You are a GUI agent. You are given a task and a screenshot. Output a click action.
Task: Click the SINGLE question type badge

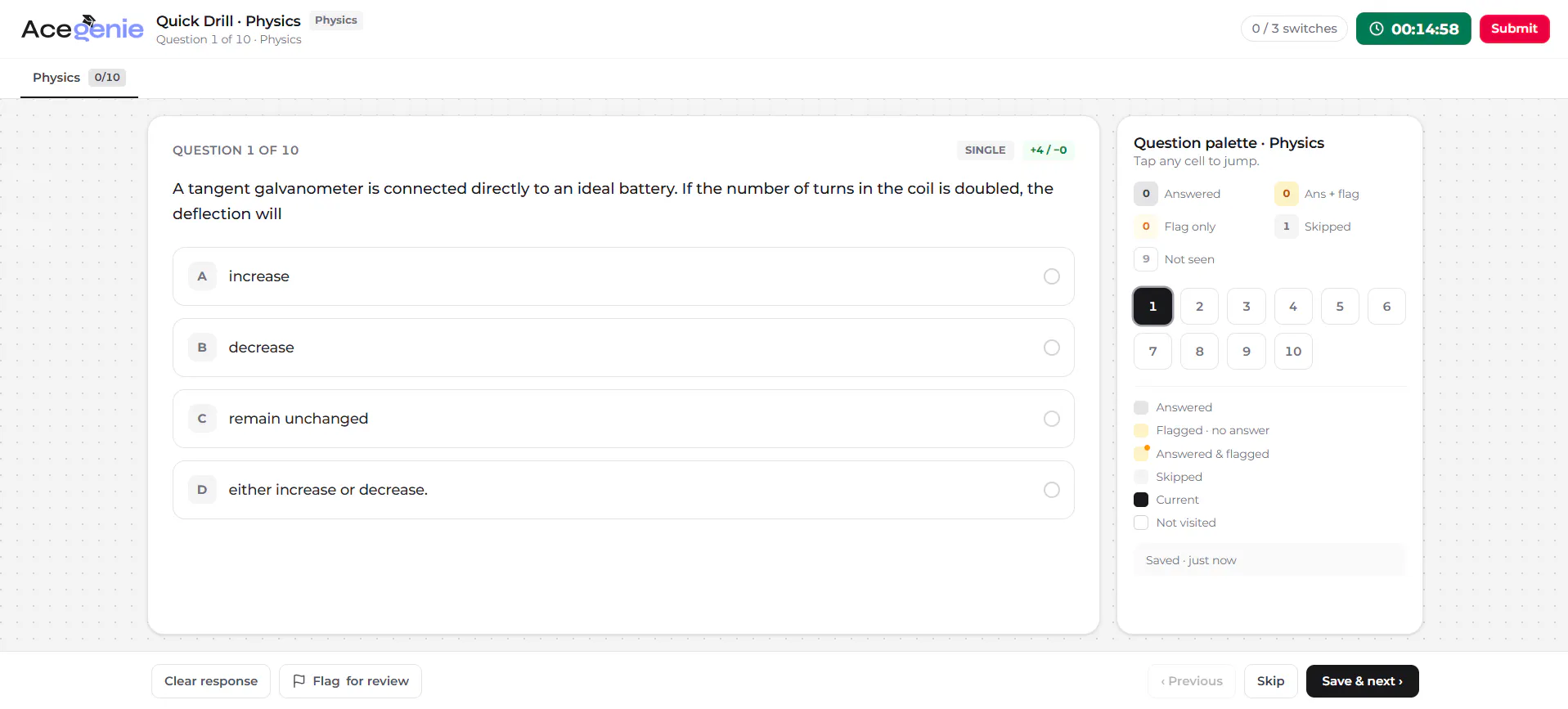pos(985,150)
